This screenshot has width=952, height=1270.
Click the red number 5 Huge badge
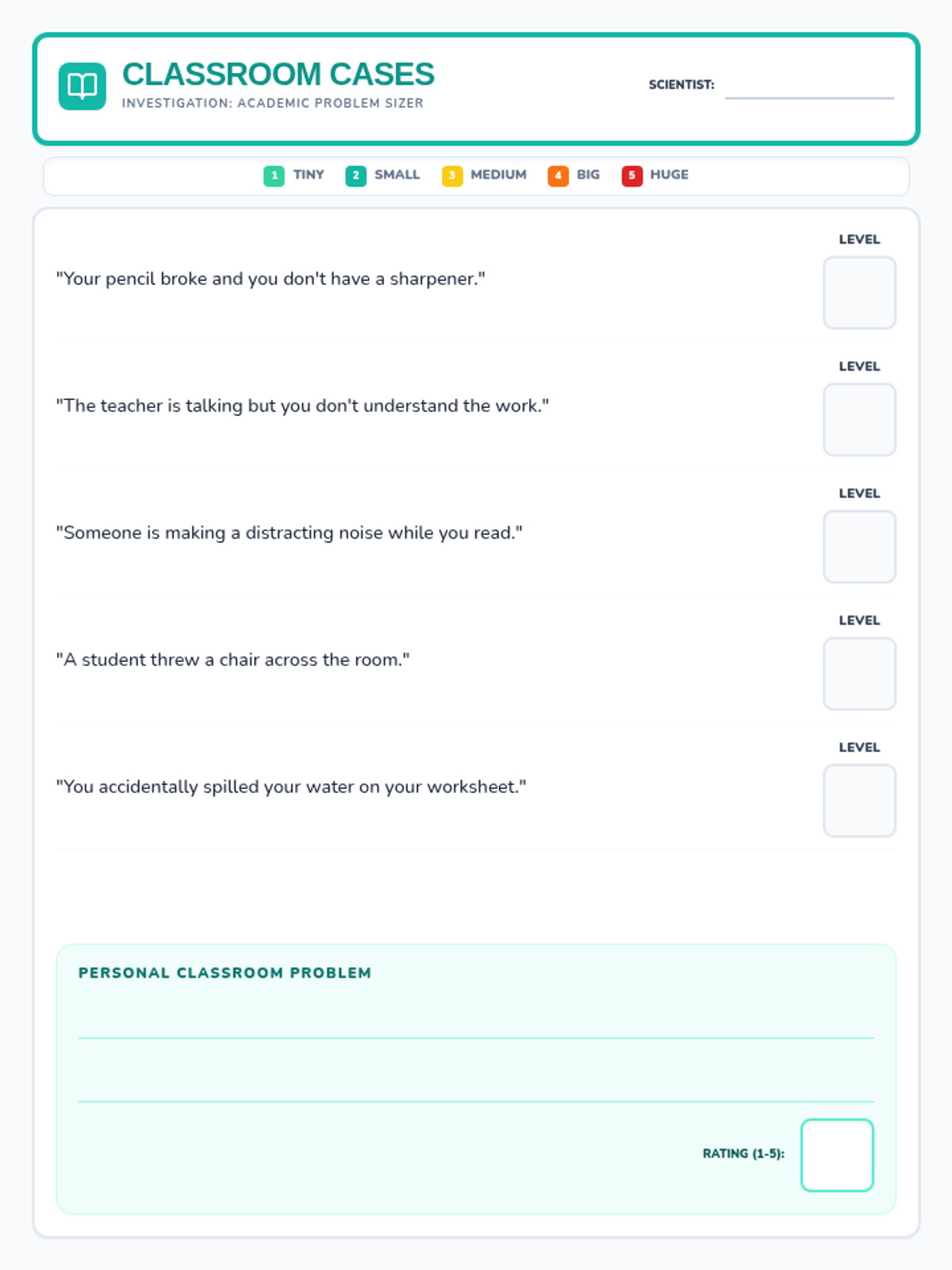[x=631, y=175]
